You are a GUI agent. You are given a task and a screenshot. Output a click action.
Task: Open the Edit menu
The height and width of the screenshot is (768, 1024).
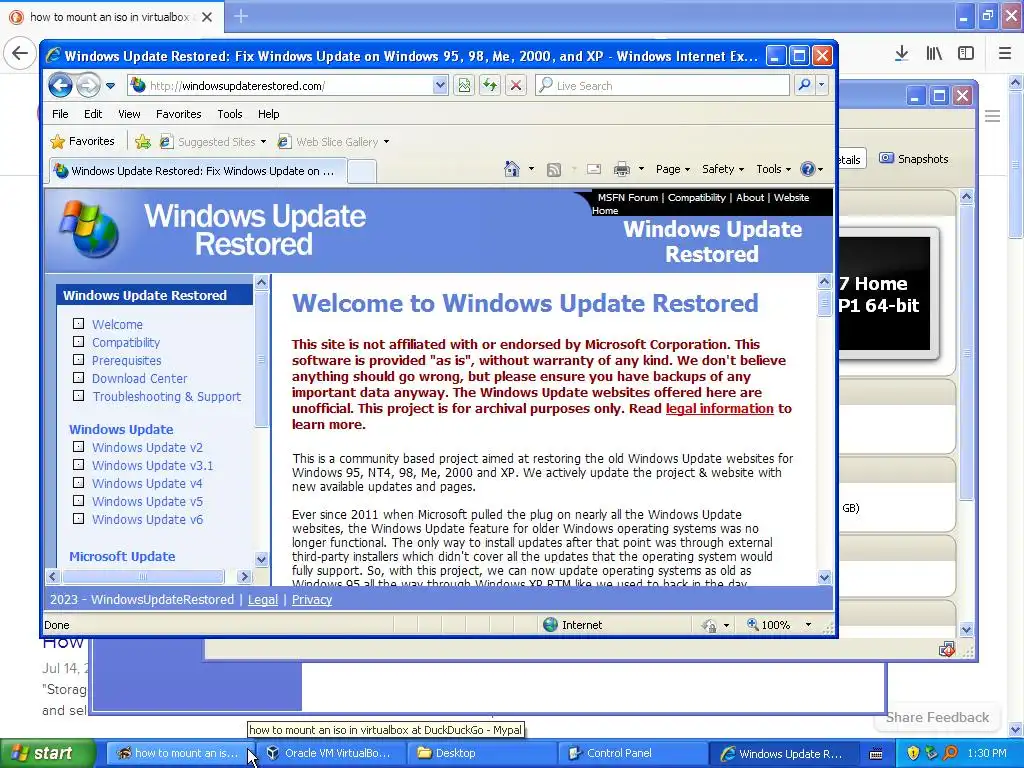pos(93,114)
